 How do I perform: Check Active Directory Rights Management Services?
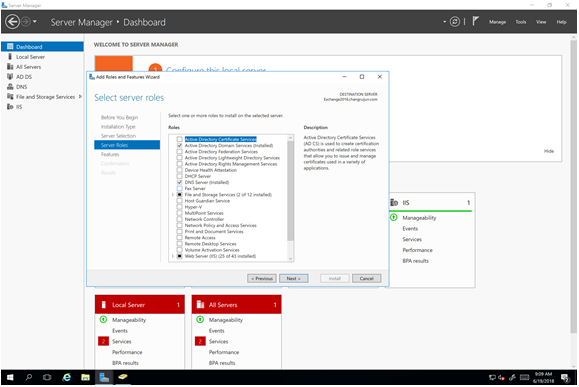179,164
